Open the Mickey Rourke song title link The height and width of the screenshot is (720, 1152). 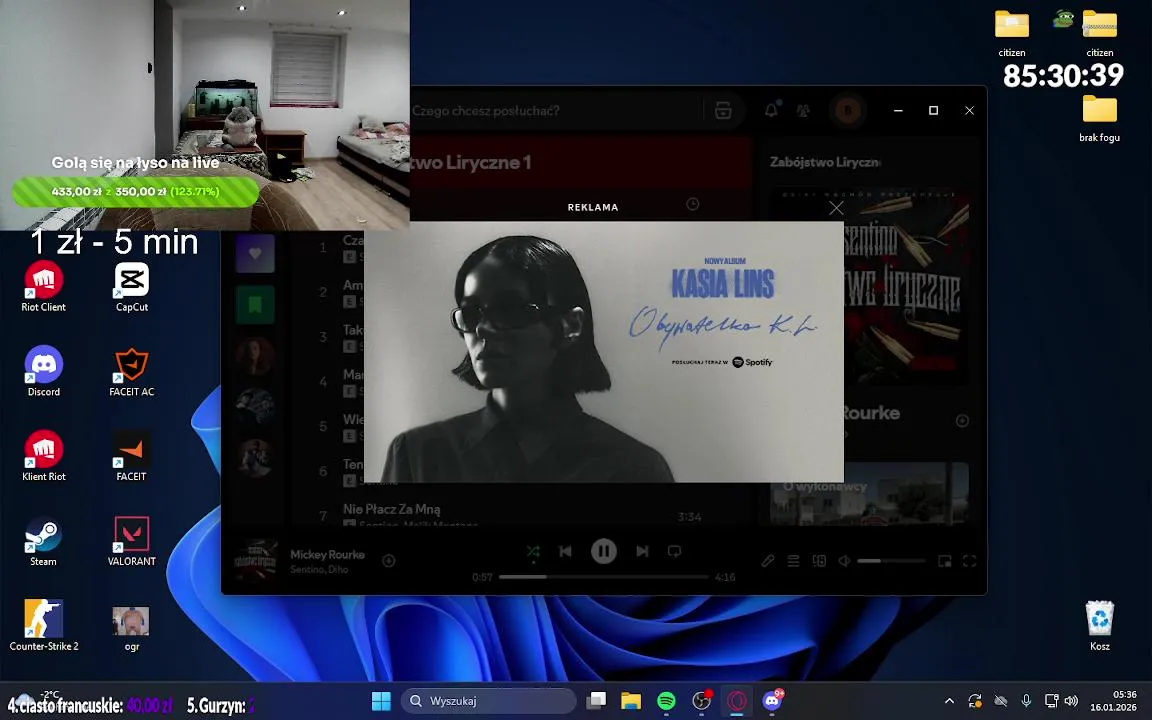(327, 555)
